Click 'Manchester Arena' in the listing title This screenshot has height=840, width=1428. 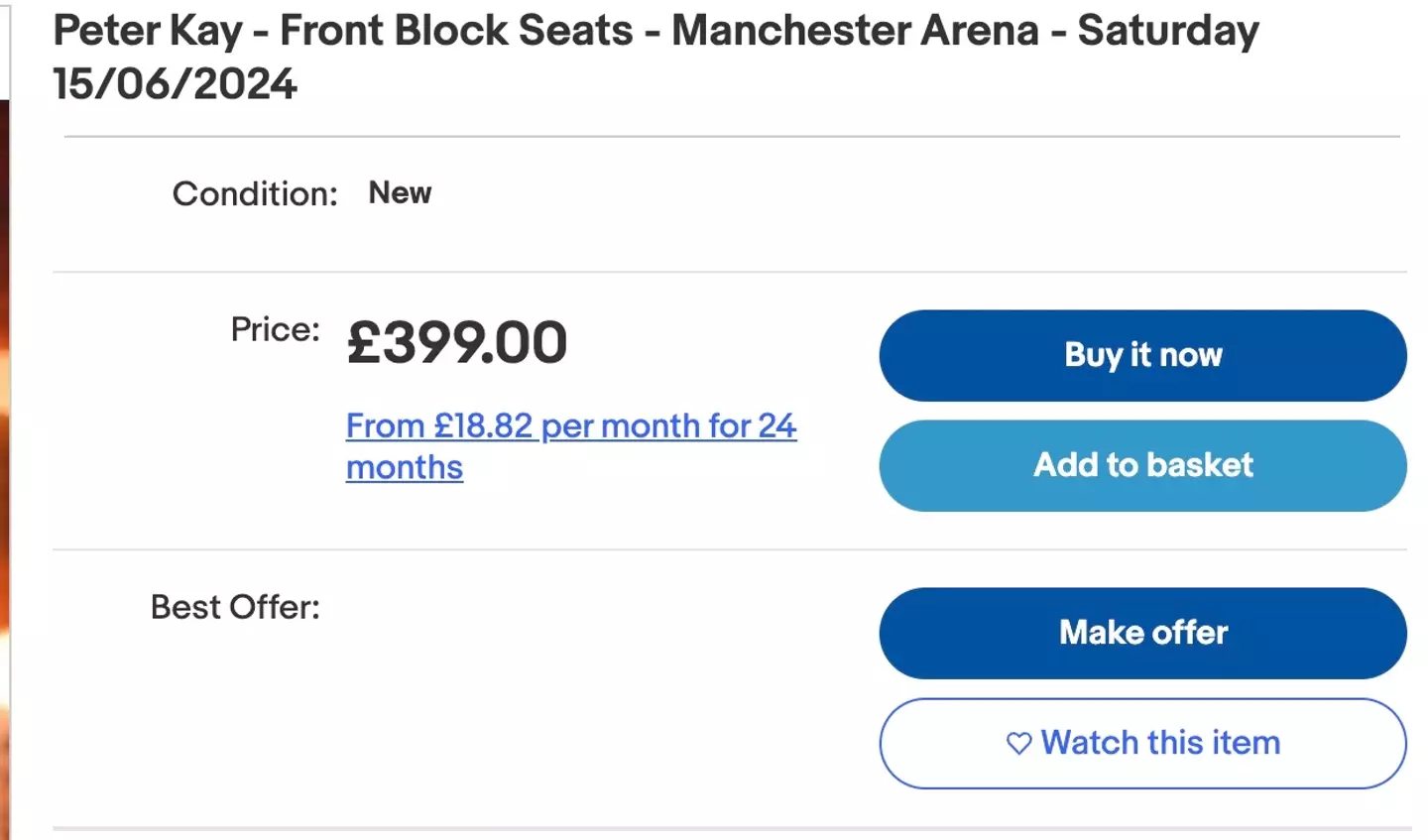[x=855, y=31]
